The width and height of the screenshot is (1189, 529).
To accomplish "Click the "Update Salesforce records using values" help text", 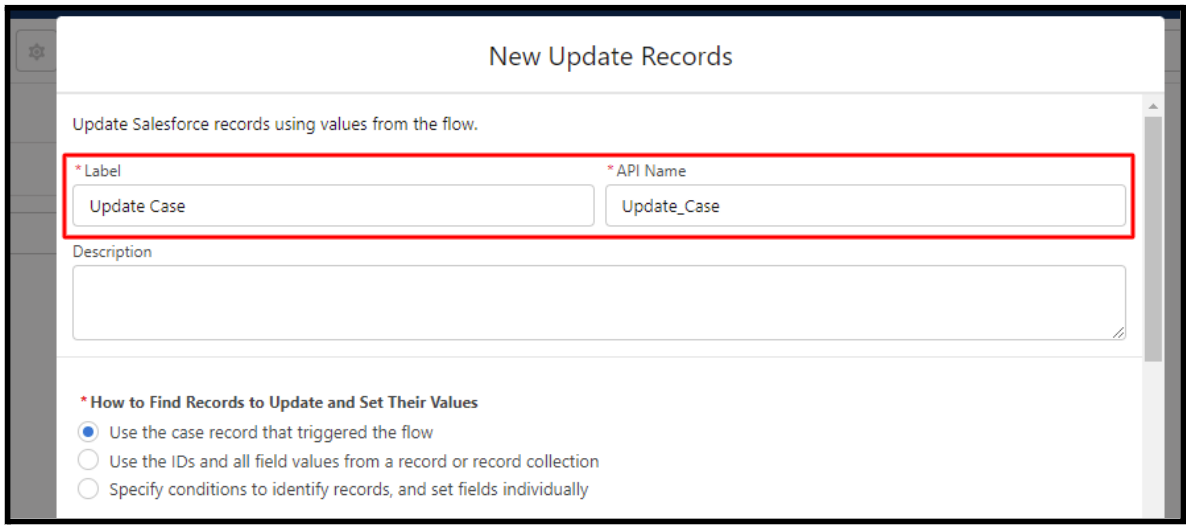I will [275, 124].
